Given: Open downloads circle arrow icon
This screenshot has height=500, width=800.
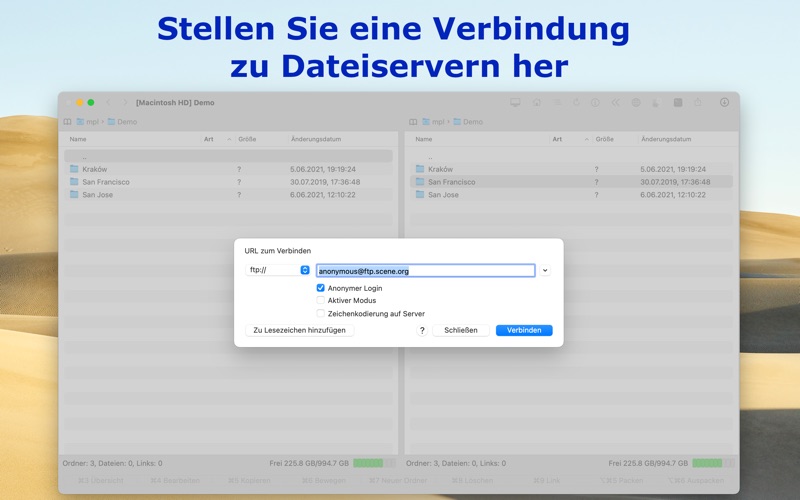Looking at the screenshot, I should pos(724,103).
